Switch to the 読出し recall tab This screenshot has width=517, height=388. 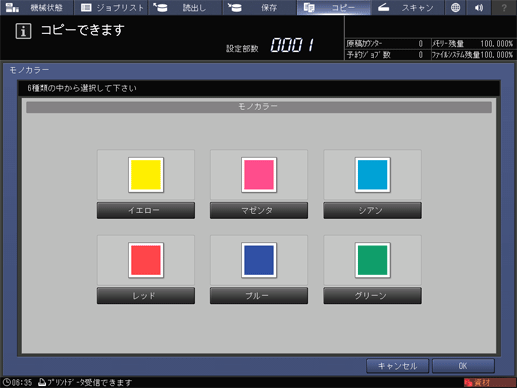[x=185, y=7]
